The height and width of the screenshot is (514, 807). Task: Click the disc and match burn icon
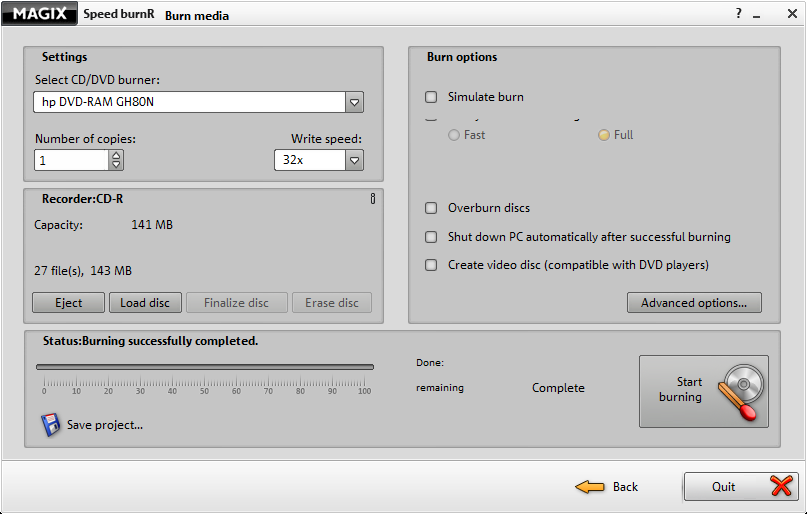740,392
